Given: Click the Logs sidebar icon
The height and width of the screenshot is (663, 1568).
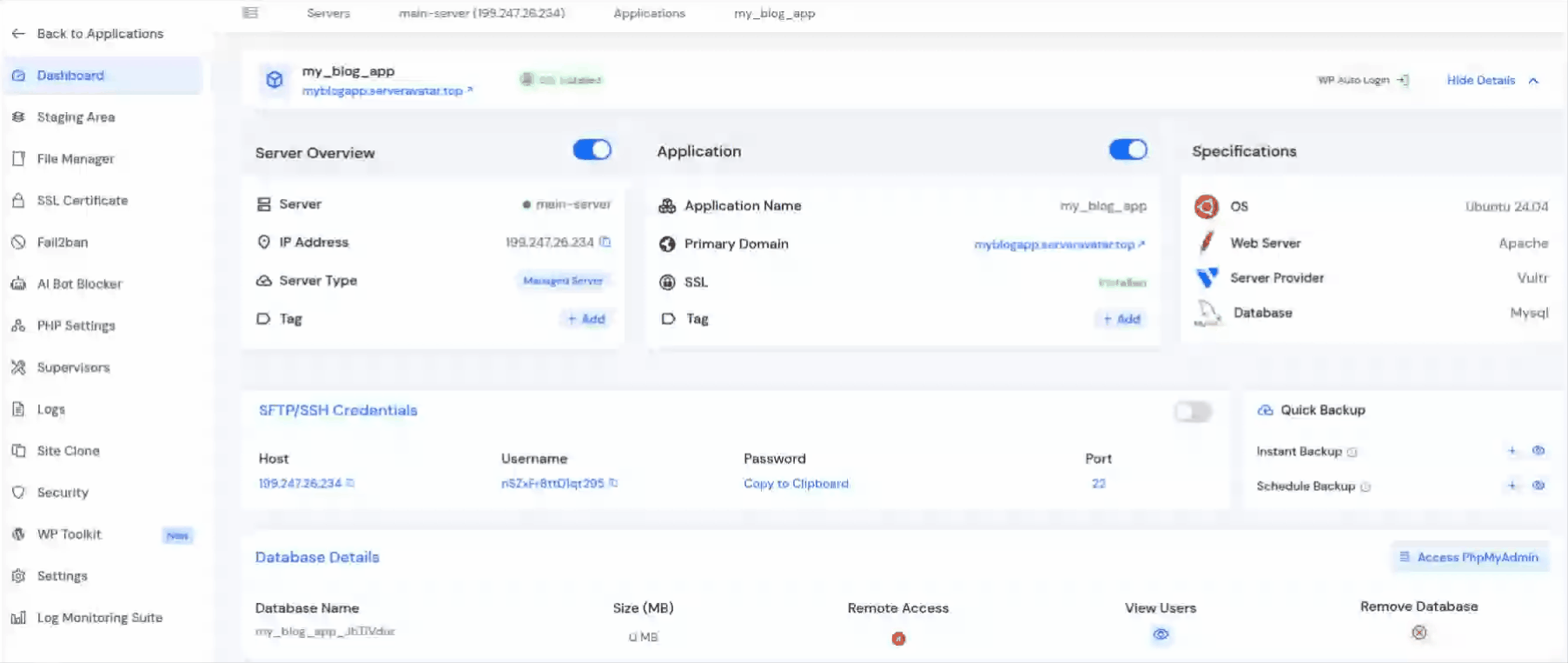Looking at the screenshot, I should tap(18, 409).
